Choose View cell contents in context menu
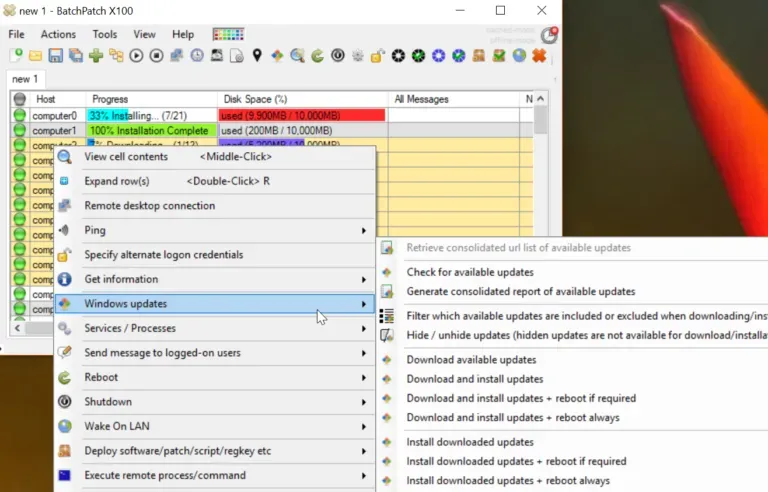This screenshot has width=768, height=492. [x=215, y=157]
